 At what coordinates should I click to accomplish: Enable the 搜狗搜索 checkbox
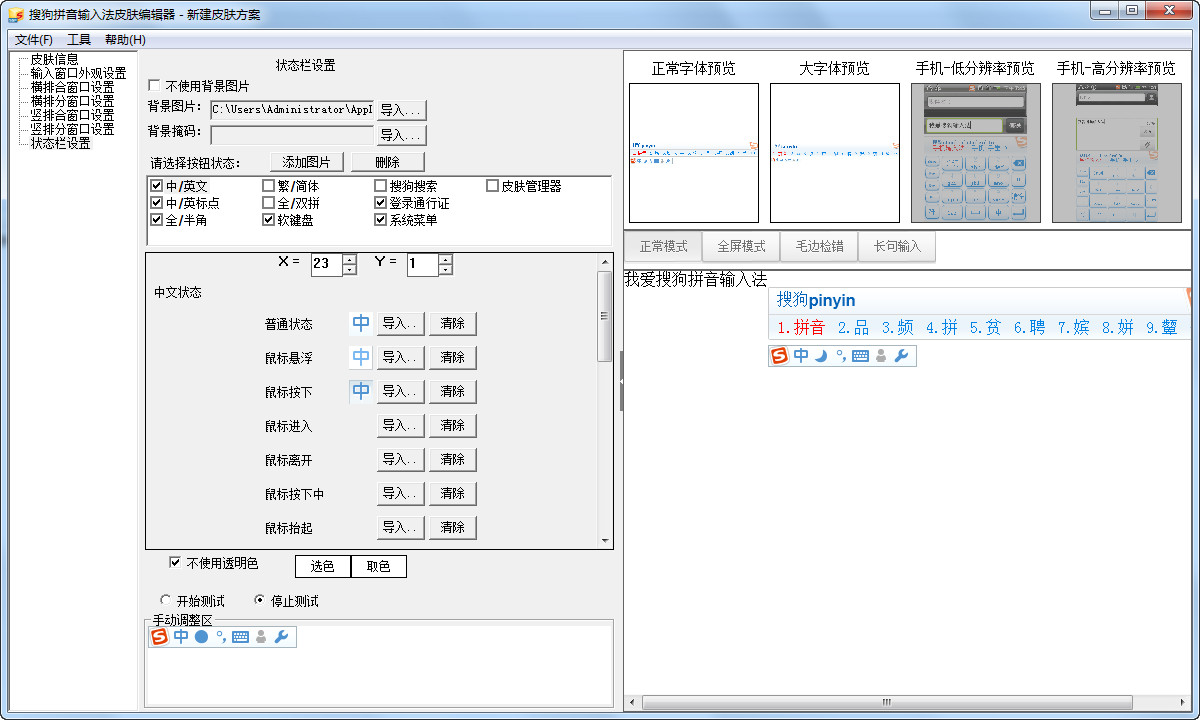tap(380, 186)
